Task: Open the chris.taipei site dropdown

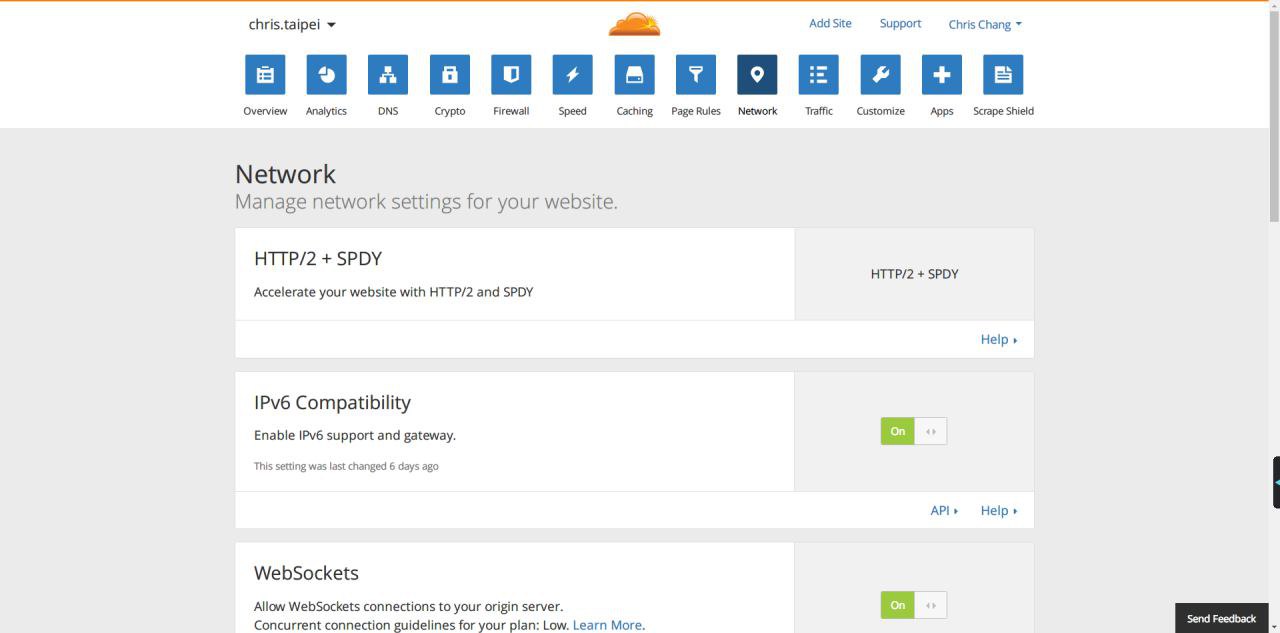Action: pos(292,24)
